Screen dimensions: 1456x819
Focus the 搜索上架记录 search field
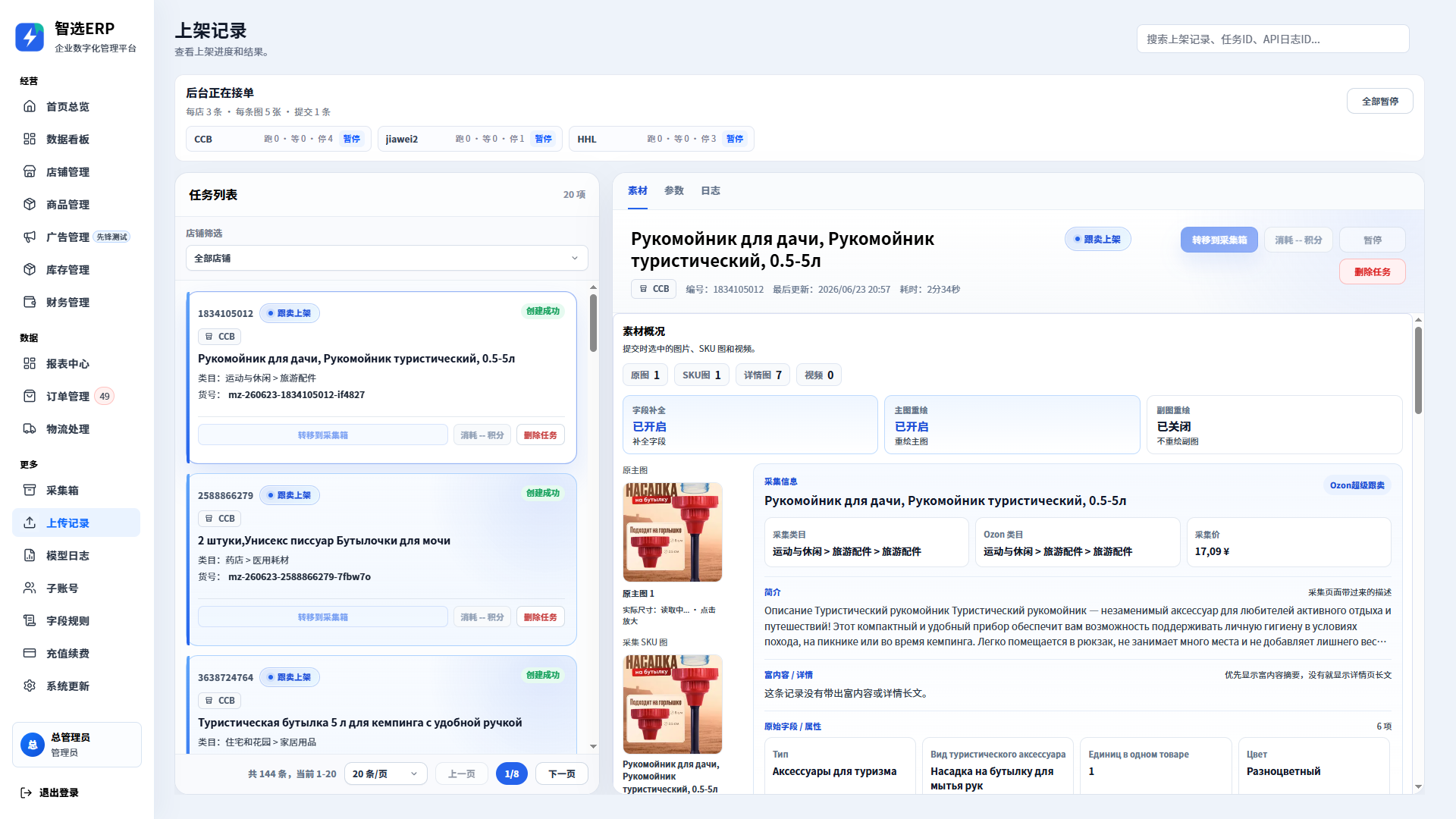pos(1272,39)
